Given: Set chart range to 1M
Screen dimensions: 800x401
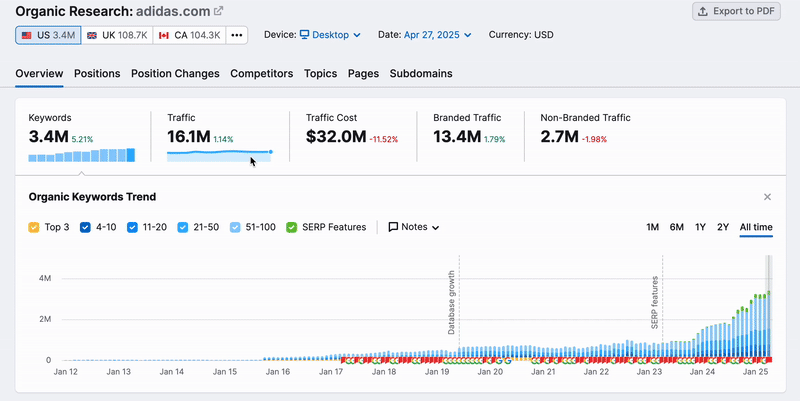Looking at the screenshot, I should point(652,227).
